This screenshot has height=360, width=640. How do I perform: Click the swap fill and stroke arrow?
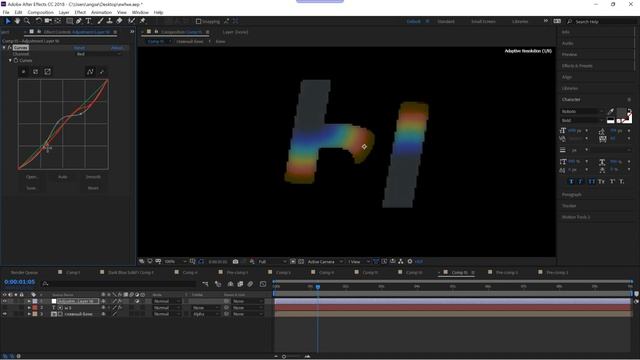pos(629,111)
